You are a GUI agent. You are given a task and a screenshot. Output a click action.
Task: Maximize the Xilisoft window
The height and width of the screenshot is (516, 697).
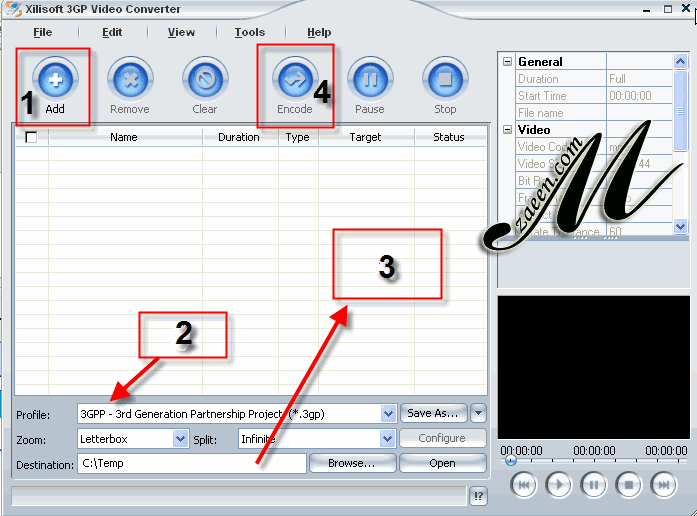coord(668,9)
